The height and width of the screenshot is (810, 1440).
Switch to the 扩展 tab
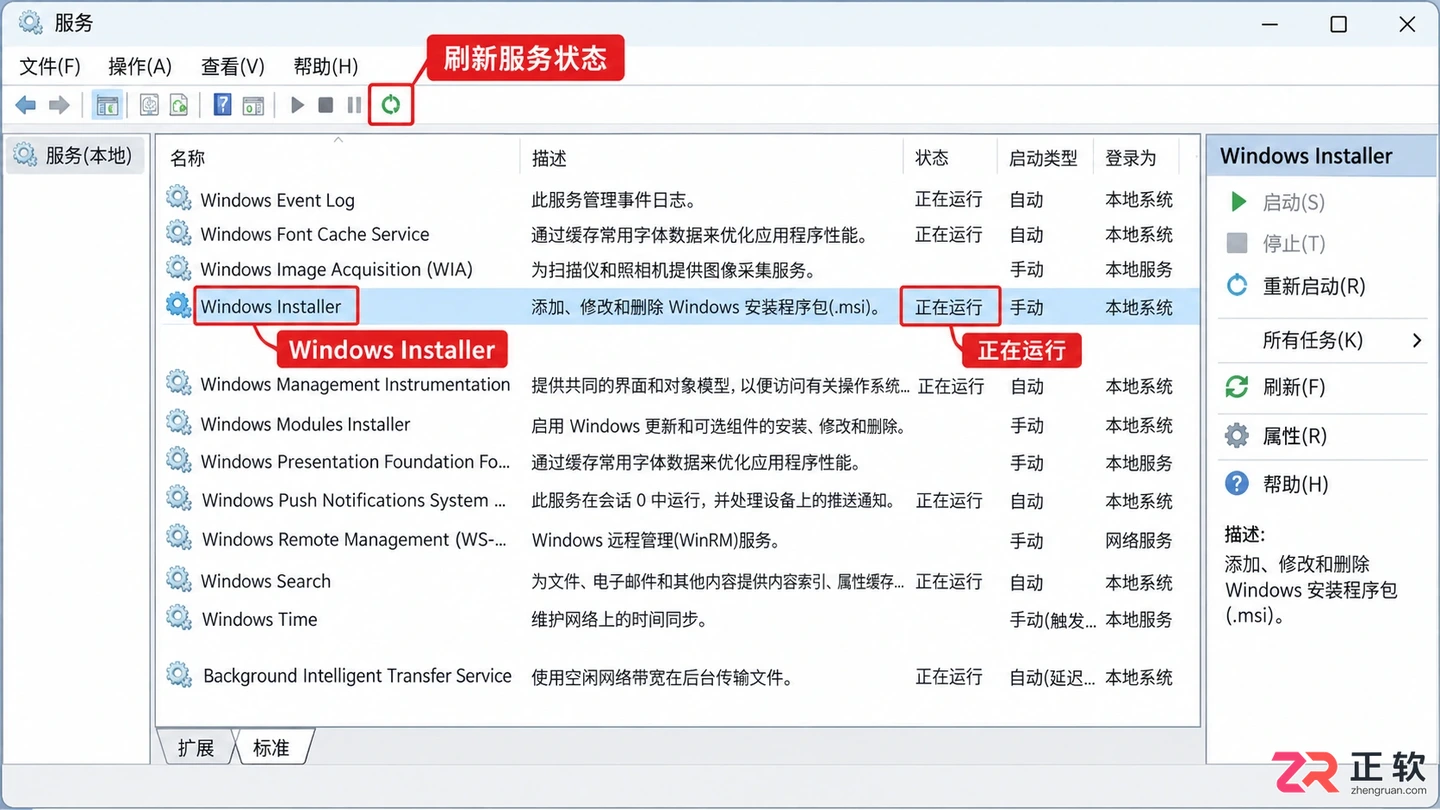point(196,748)
